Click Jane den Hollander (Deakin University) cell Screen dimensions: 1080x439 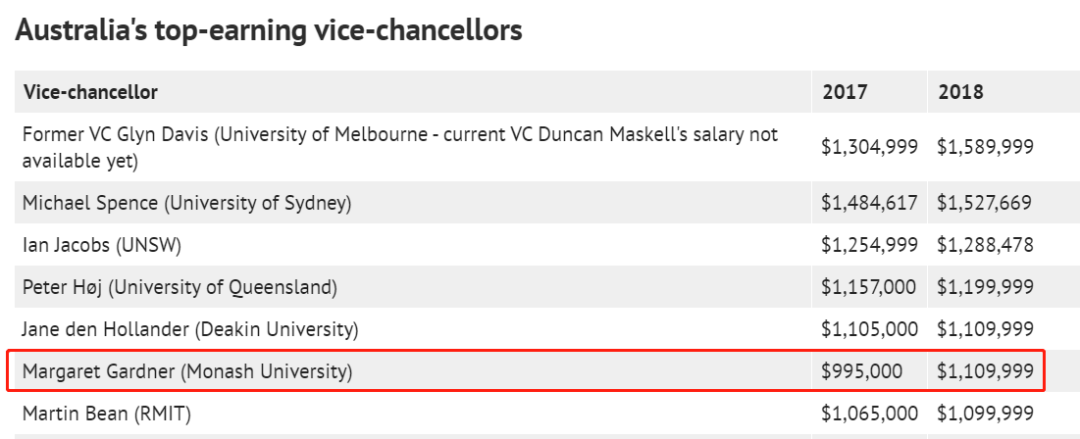click(190, 329)
